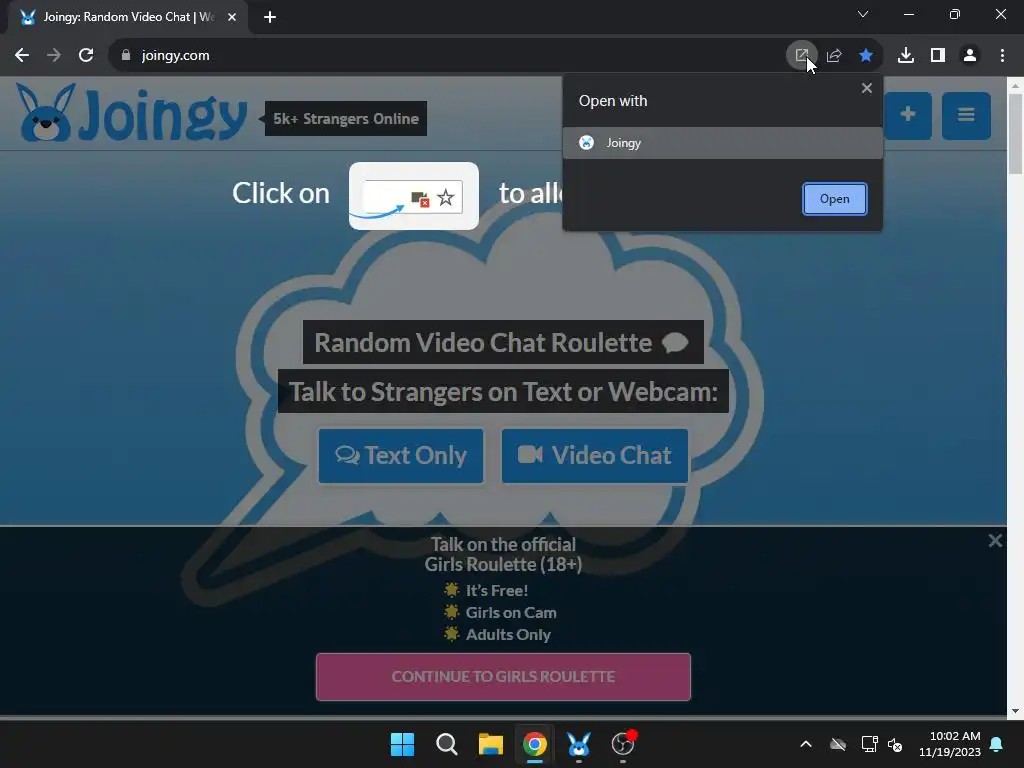1024x768 pixels.
Task: Start Text Only chat
Action: (x=401, y=456)
